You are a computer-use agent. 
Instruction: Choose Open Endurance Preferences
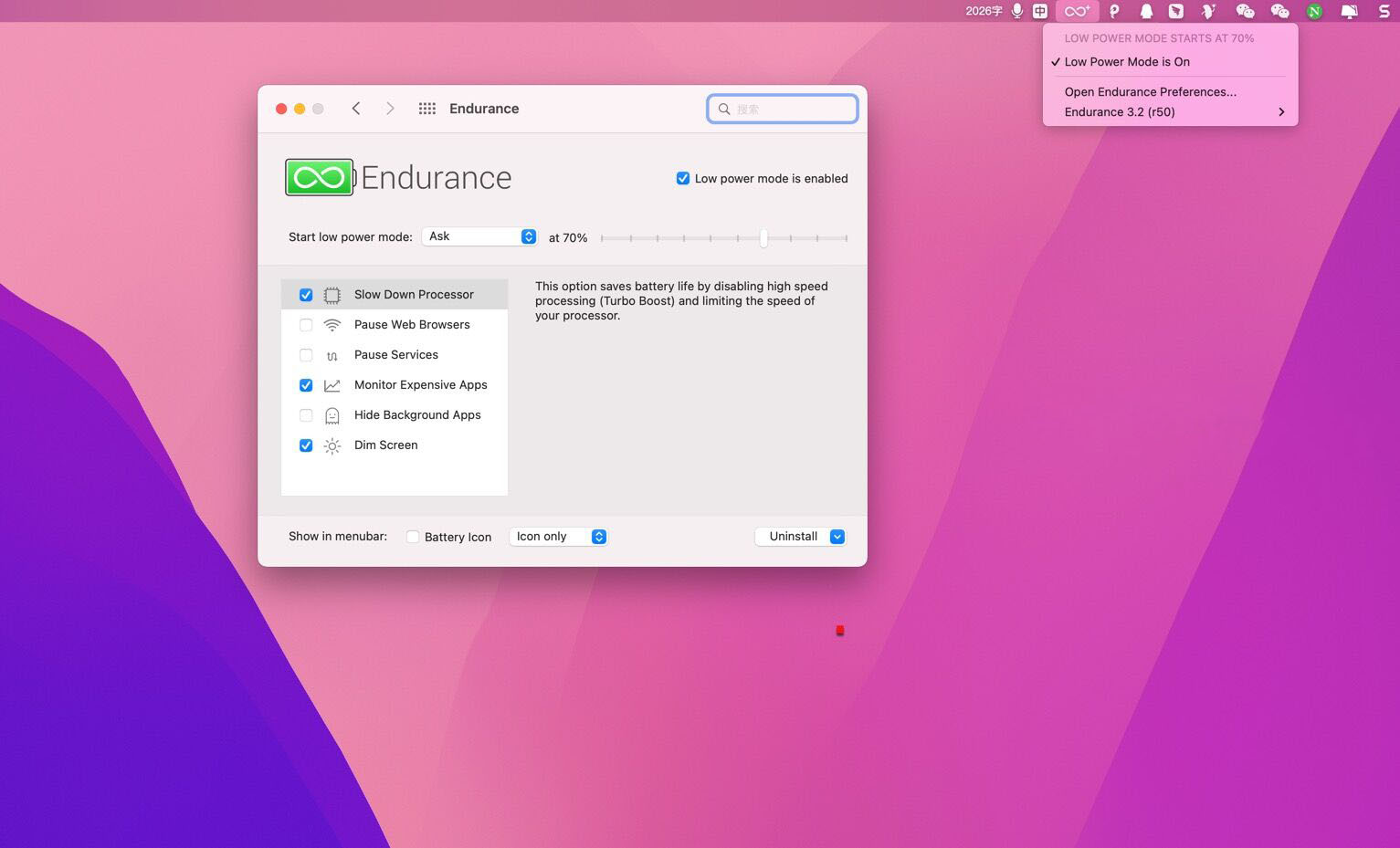pos(1171,92)
